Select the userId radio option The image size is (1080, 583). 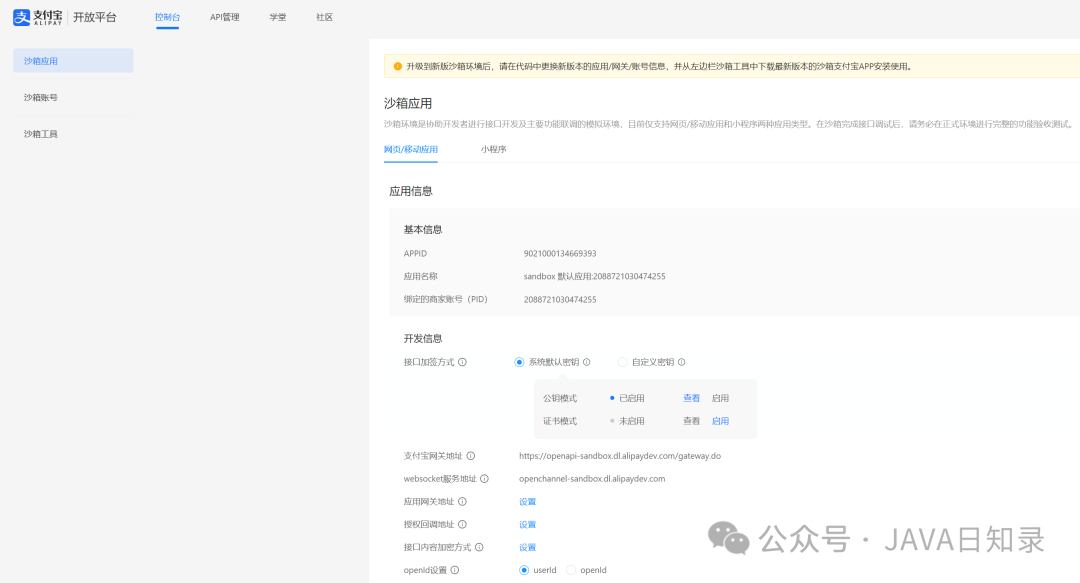524,570
